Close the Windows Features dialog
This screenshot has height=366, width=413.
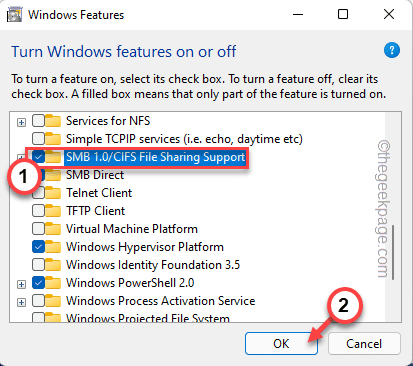click(389, 14)
